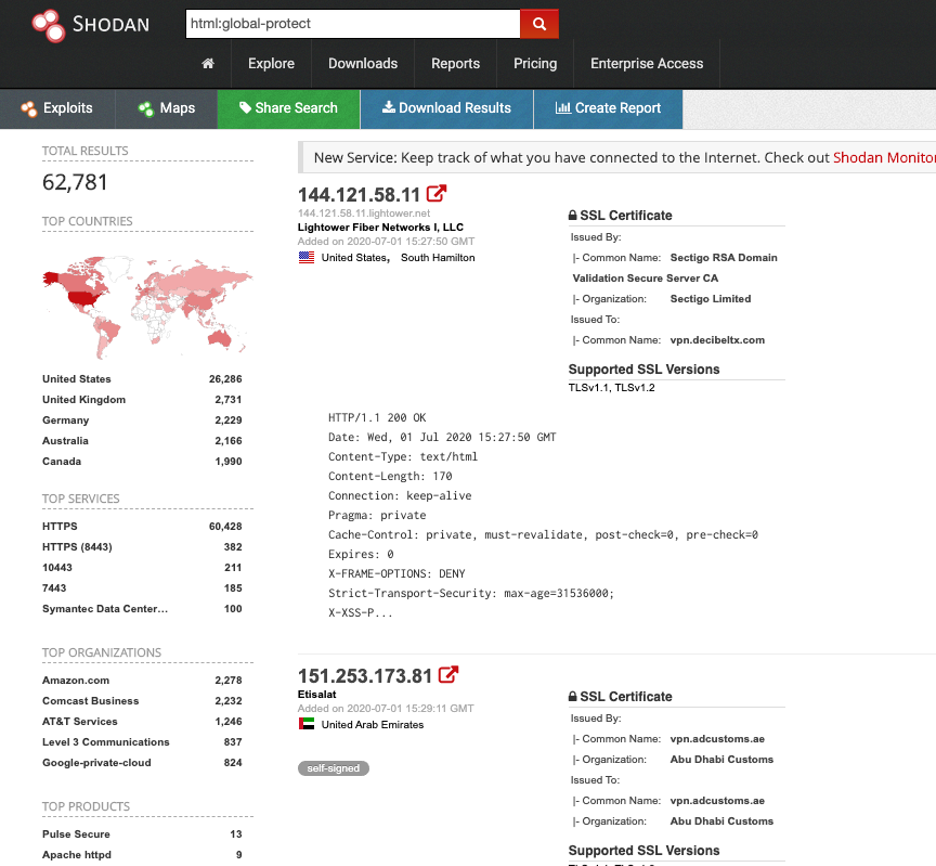This screenshot has height=866, width=936.
Task: Go to the home icon in navigation
Action: [208, 63]
